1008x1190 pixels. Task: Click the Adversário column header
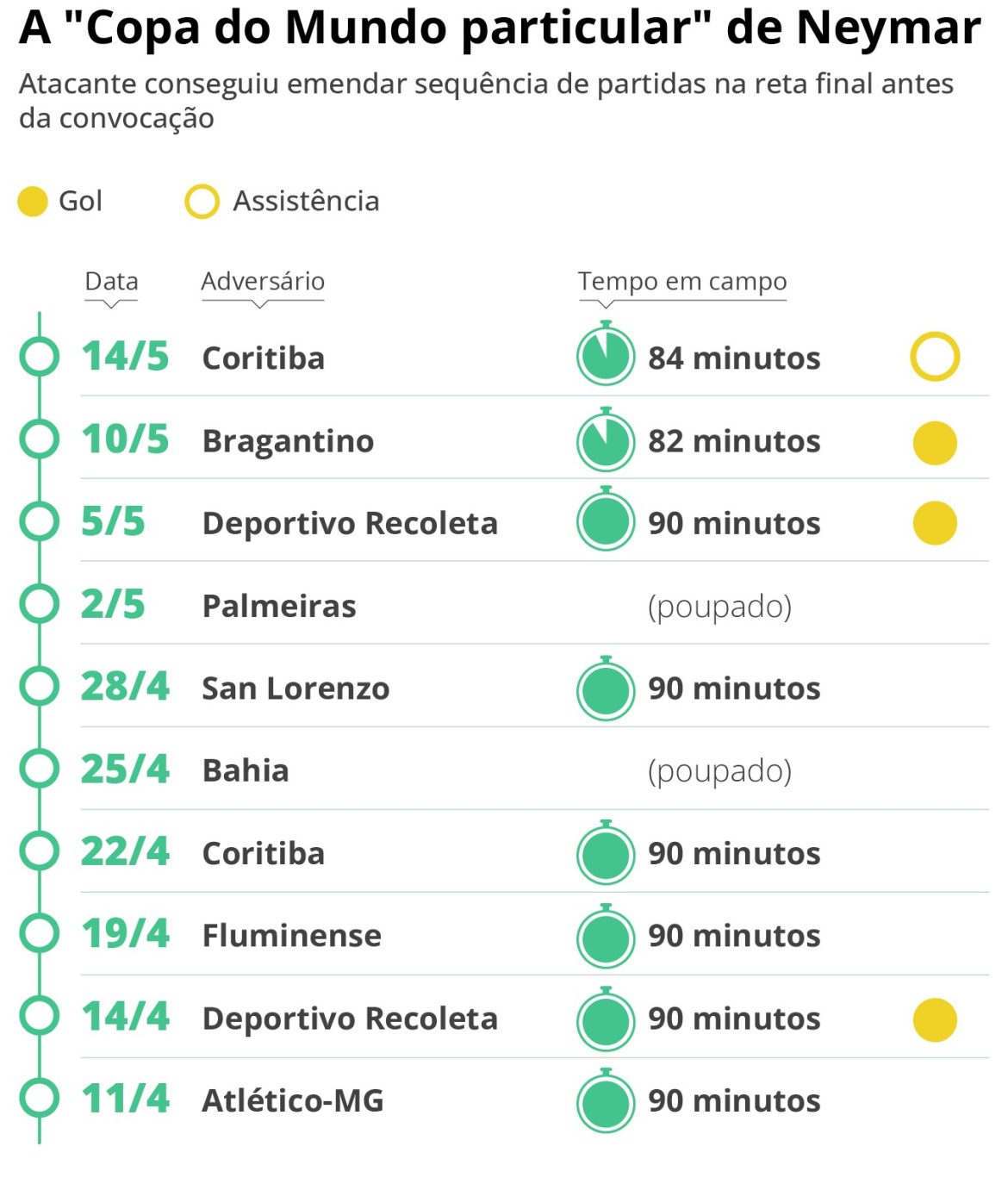tap(263, 282)
